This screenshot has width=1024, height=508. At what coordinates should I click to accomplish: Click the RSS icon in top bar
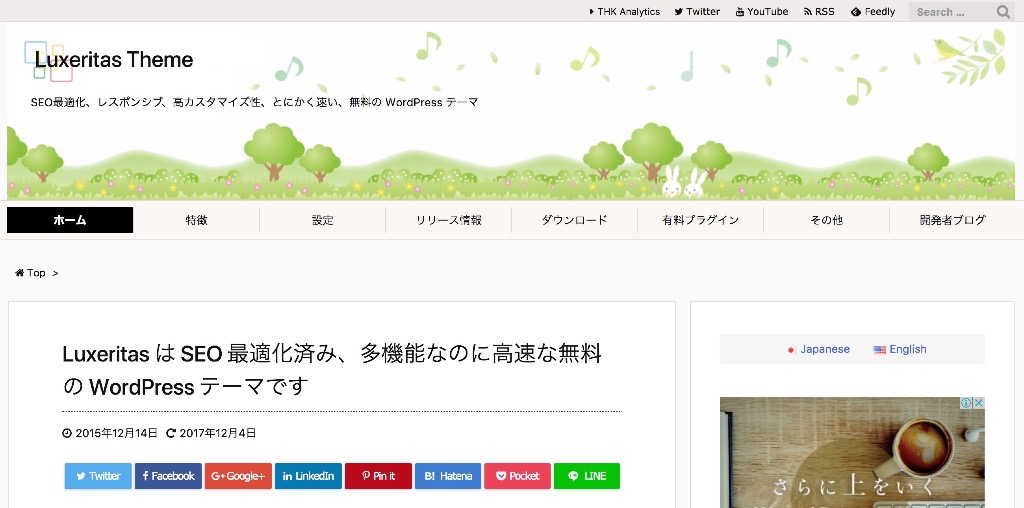tap(808, 12)
